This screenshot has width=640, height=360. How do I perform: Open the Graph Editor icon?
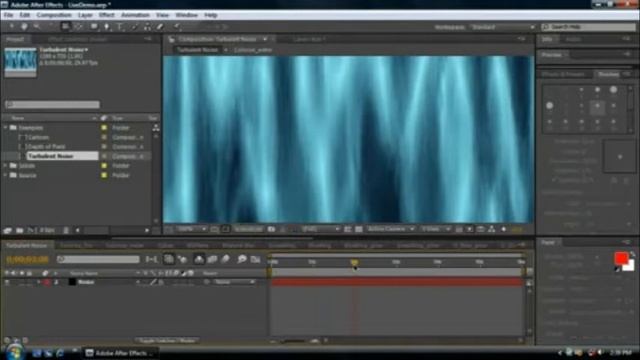pos(256,259)
